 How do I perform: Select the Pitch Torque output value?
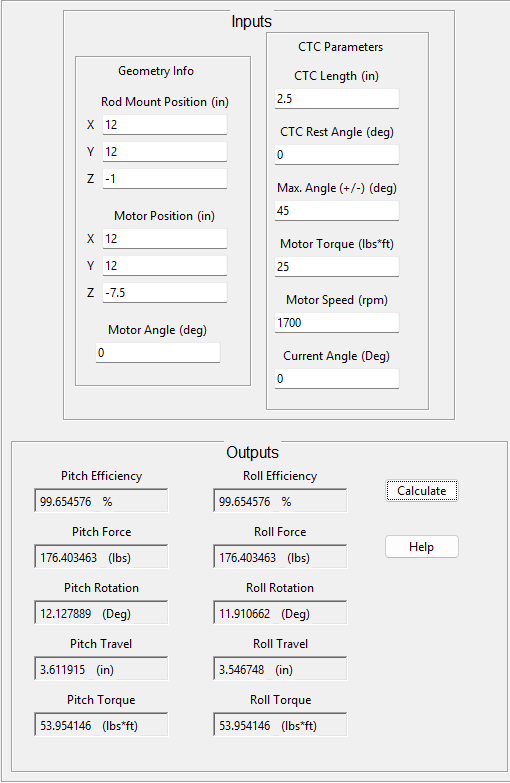101,725
